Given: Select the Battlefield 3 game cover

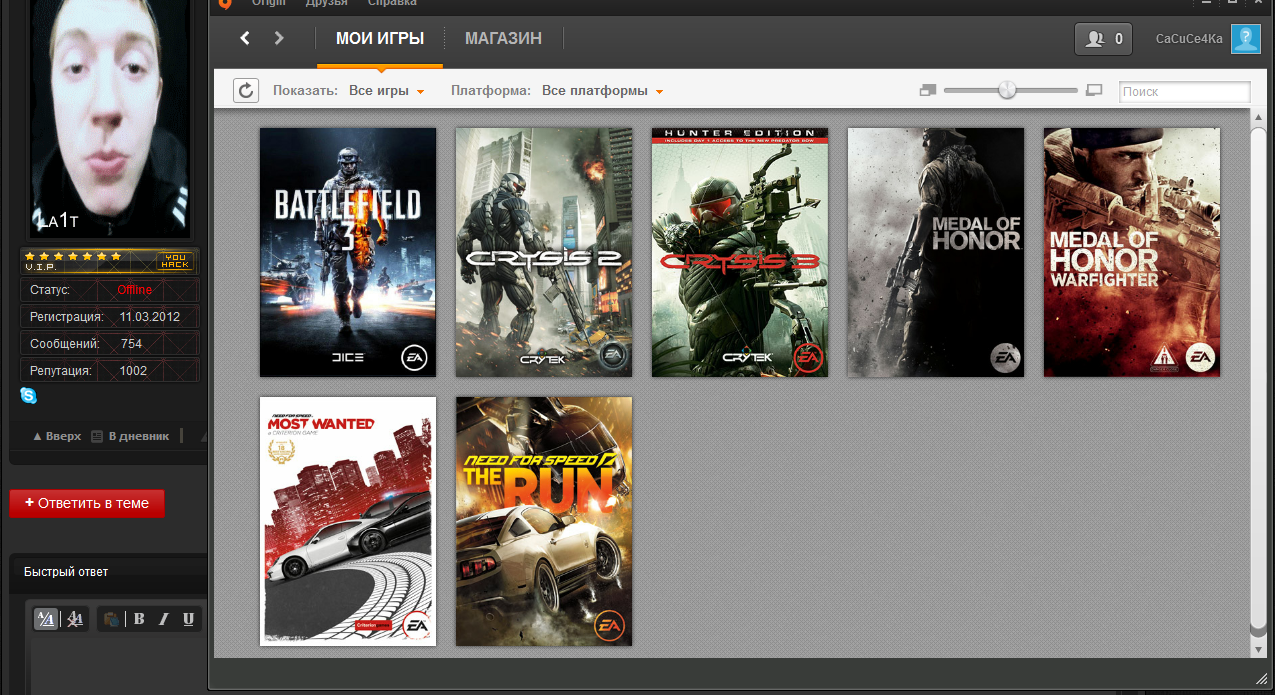Looking at the screenshot, I should click(348, 252).
